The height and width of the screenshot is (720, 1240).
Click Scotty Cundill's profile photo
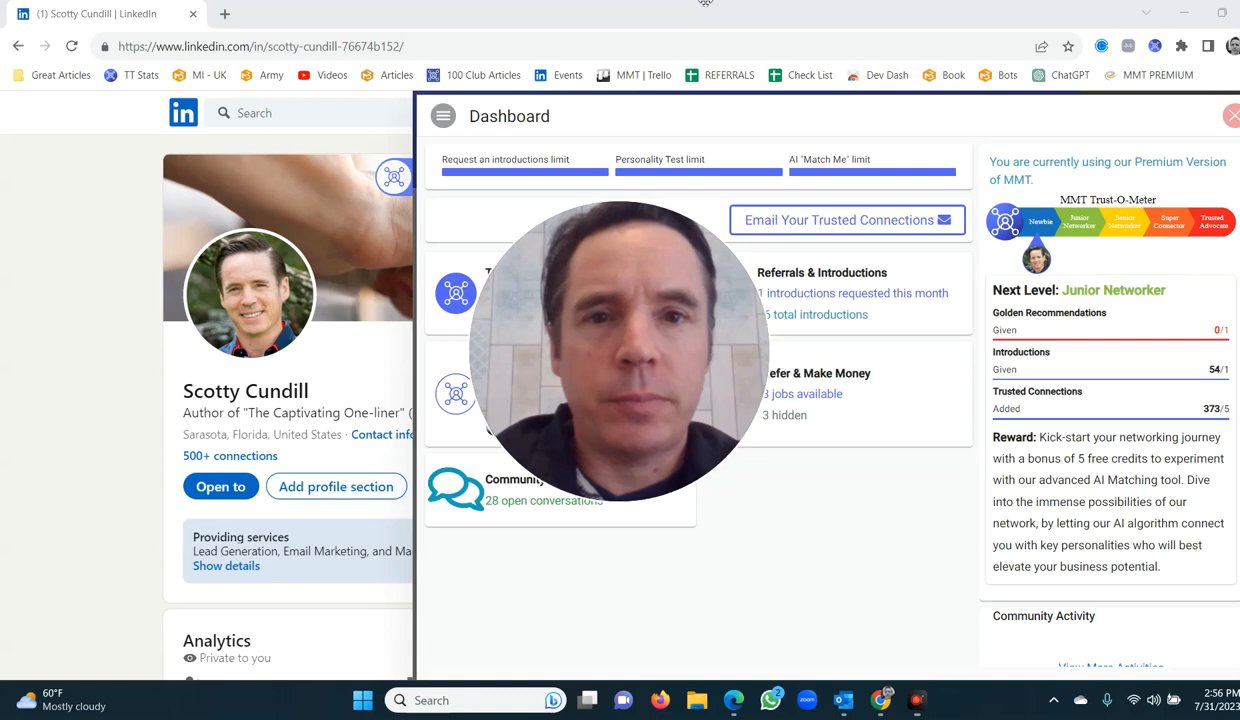click(x=249, y=293)
